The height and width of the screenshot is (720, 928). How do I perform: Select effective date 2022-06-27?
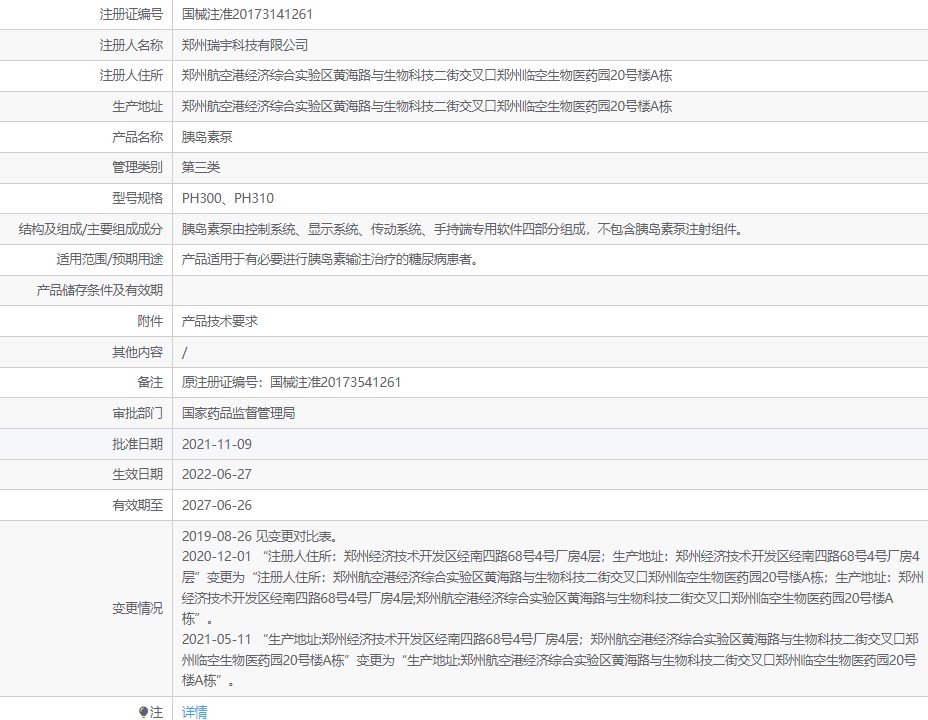[x=217, y=474]
